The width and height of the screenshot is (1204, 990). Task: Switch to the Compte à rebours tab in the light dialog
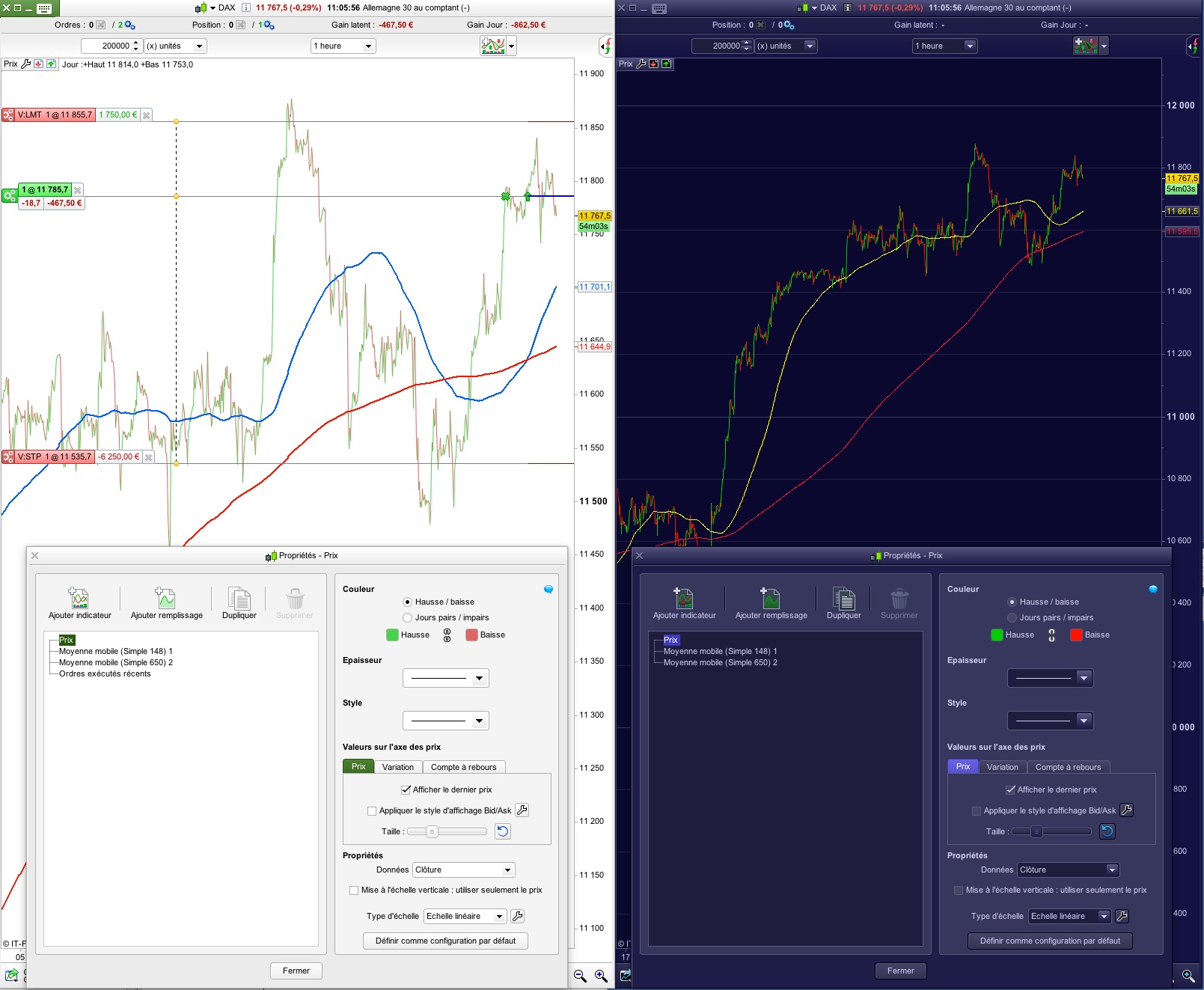pyautogui.click(x=464, y=767)
